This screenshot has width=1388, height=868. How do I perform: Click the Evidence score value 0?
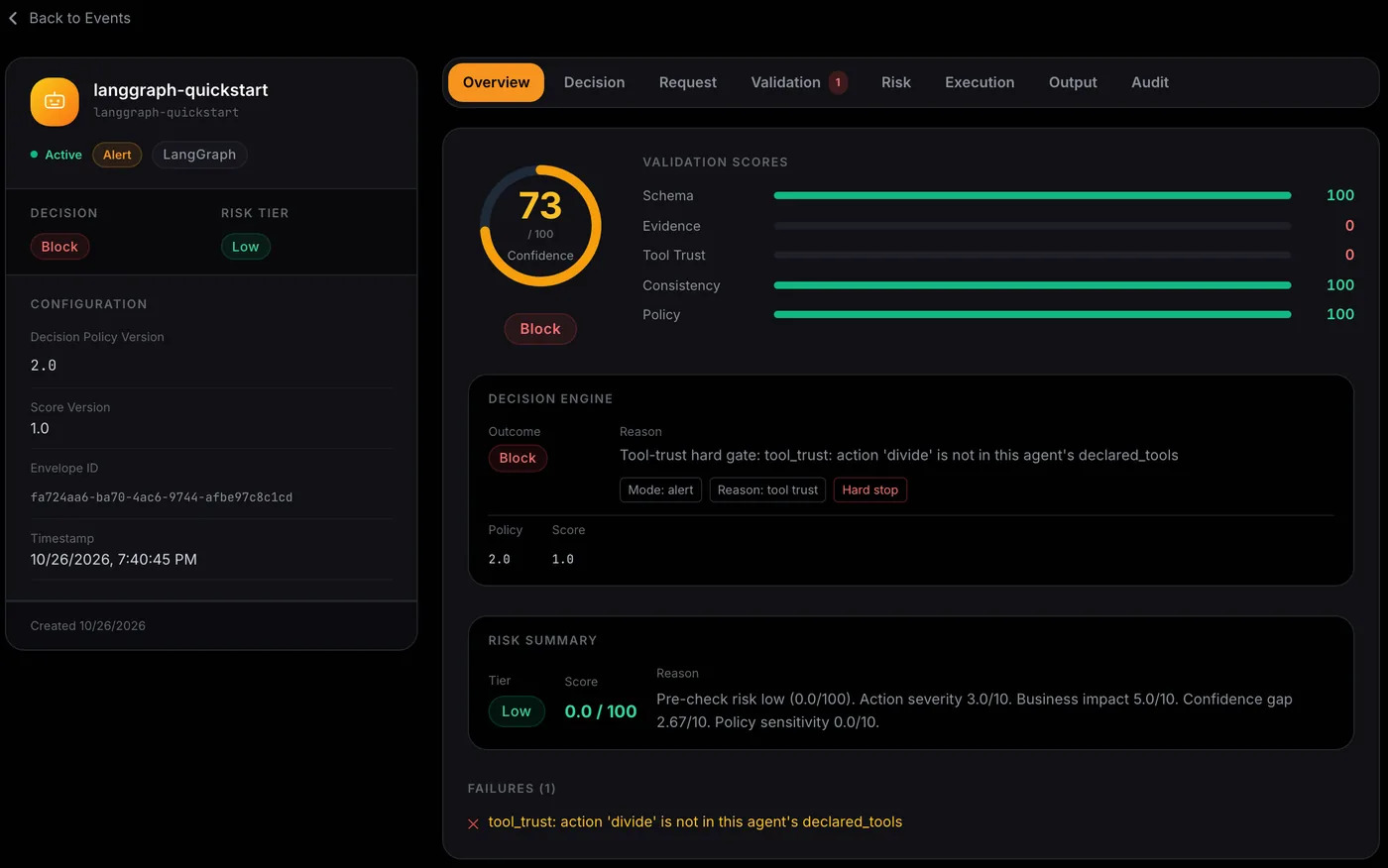tap(1349, 226)
